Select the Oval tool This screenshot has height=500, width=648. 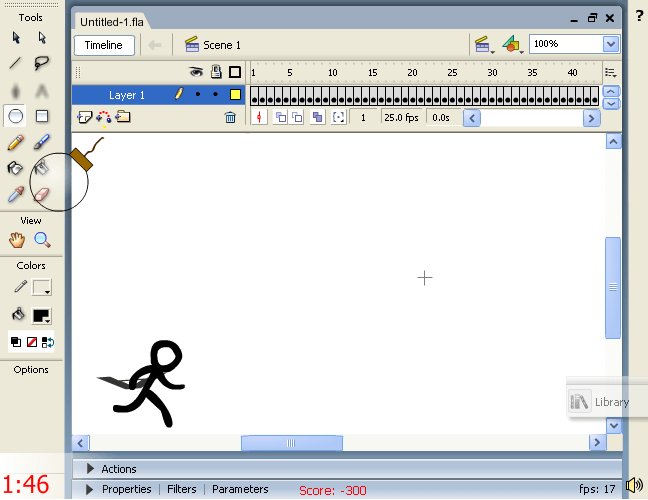coord(15,116)
